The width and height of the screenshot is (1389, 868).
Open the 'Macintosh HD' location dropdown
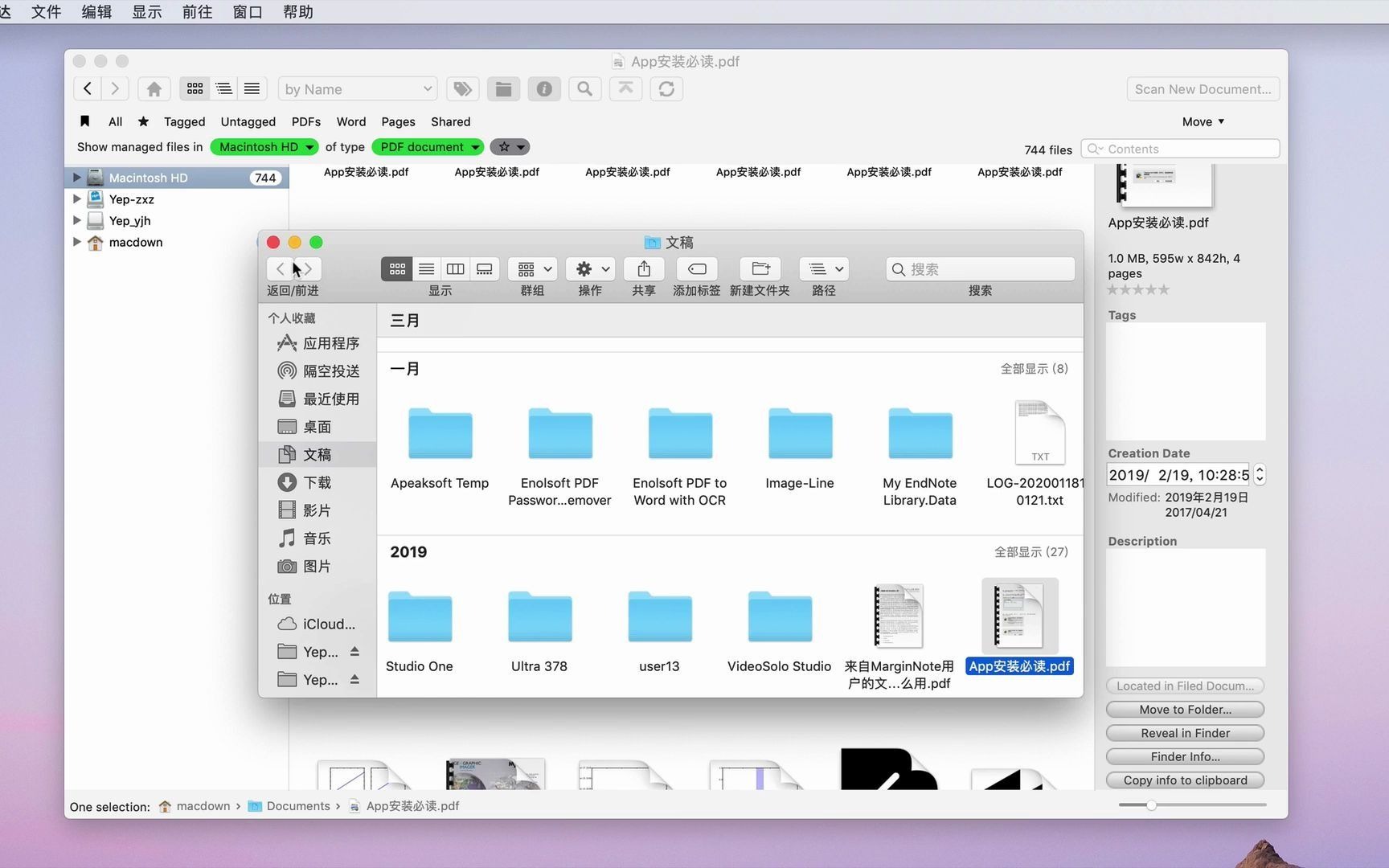[x=264, y=147]
